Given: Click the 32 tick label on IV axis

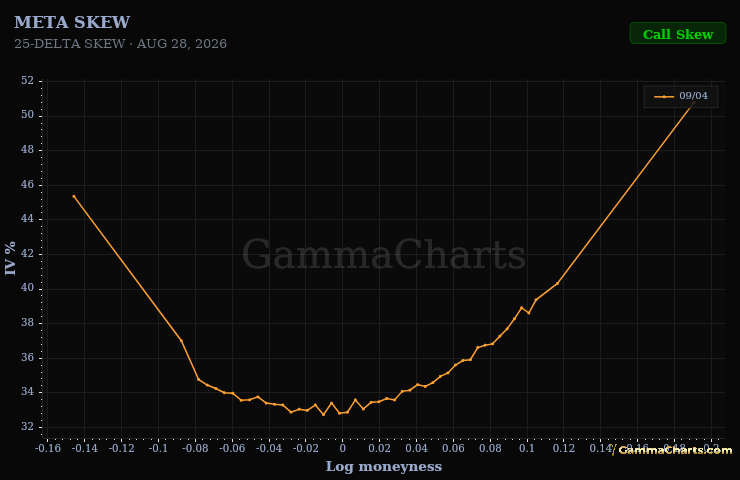Looking at the screenshot, I should (x=27, y=427).
